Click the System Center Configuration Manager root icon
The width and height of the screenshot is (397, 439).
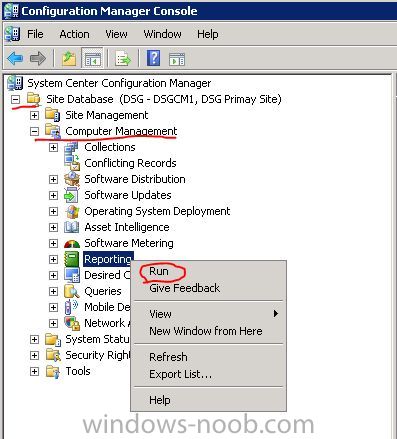tap(15, 83)
